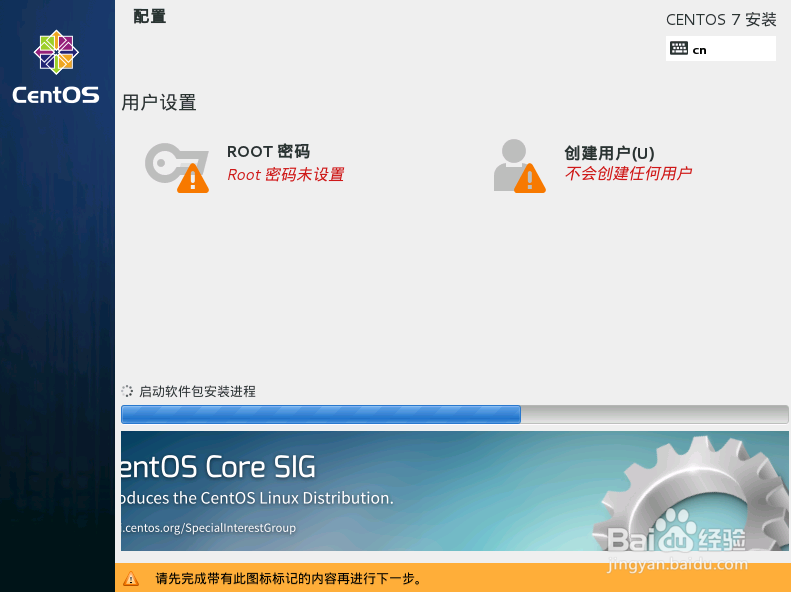Screen dimensions: 791x592
Task: Click the CentOS logo in sidebar
Action: [x=56, y=52]
